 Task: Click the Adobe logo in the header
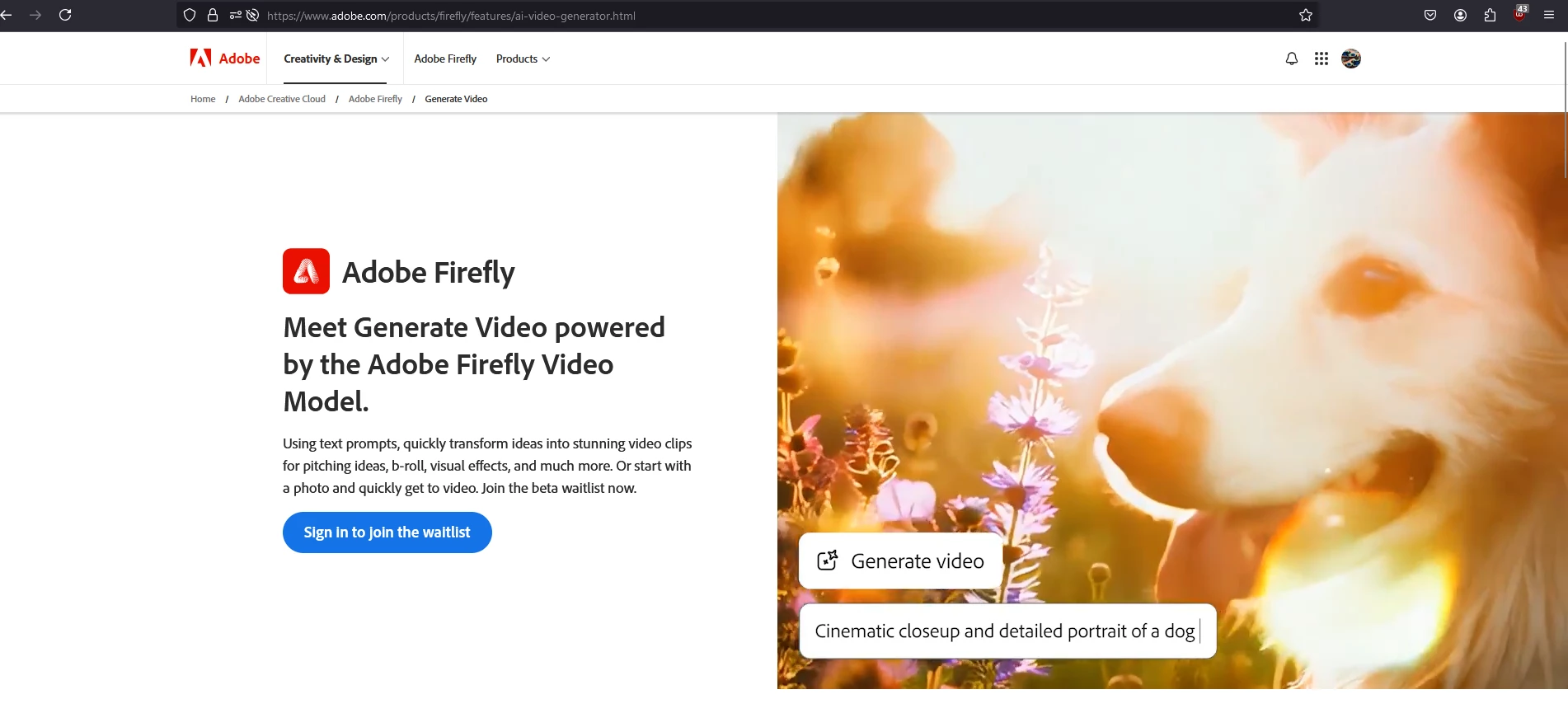pyautogui.click(x=225, y=59)
